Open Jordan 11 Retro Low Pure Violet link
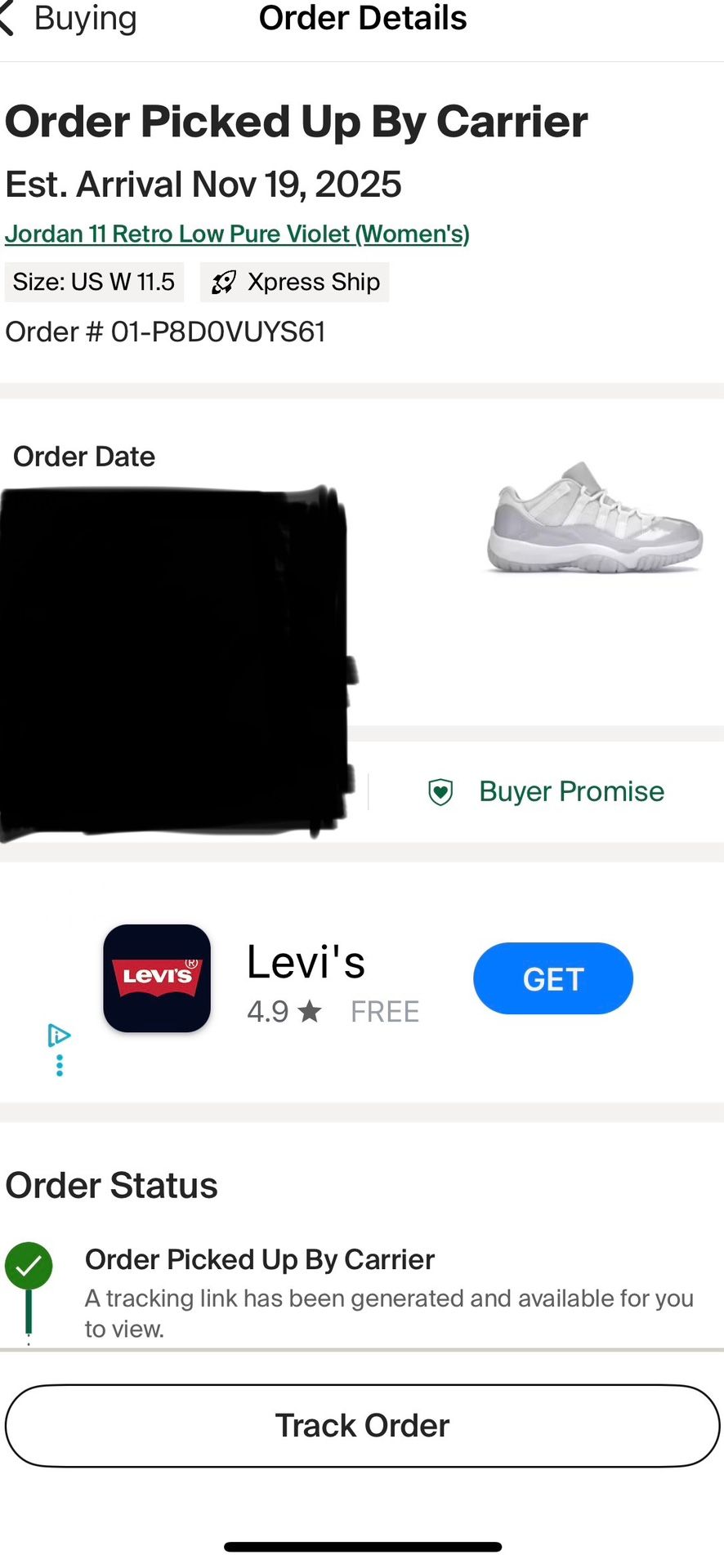Image resolution: width=724 pixels, height=1568 pixels. point(237,234)
